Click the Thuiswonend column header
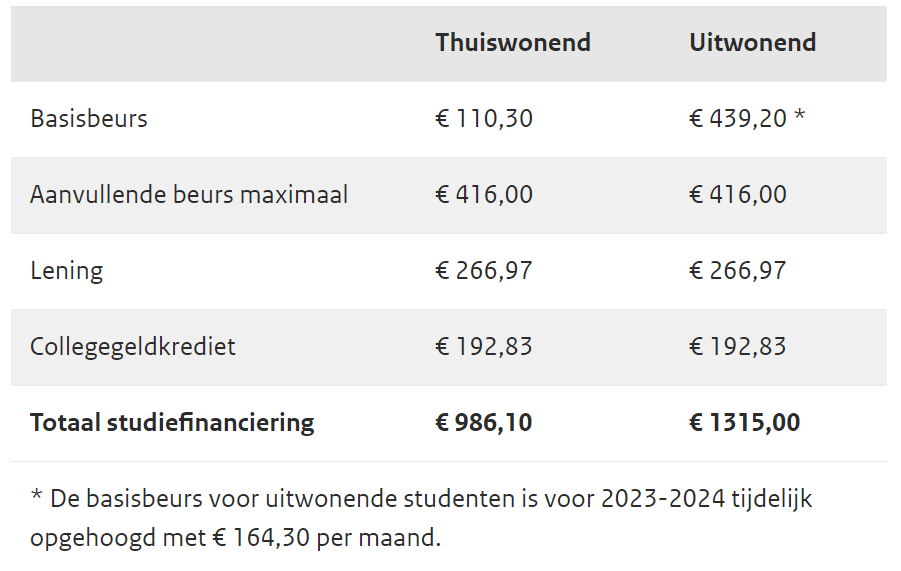The width and height of the screenshot is (901, 571). pos(512,43)
